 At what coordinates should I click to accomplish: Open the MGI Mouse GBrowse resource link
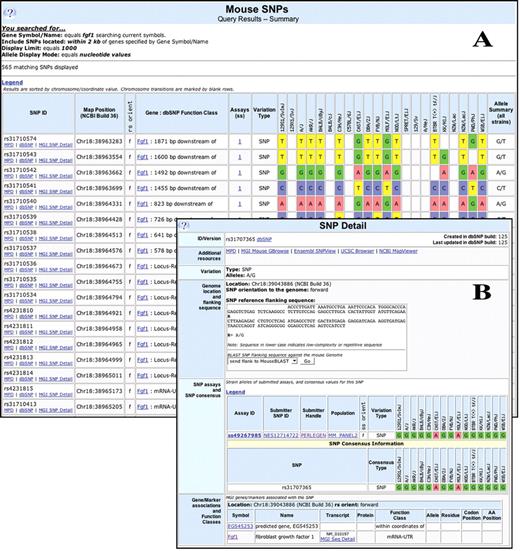[265, 251]
